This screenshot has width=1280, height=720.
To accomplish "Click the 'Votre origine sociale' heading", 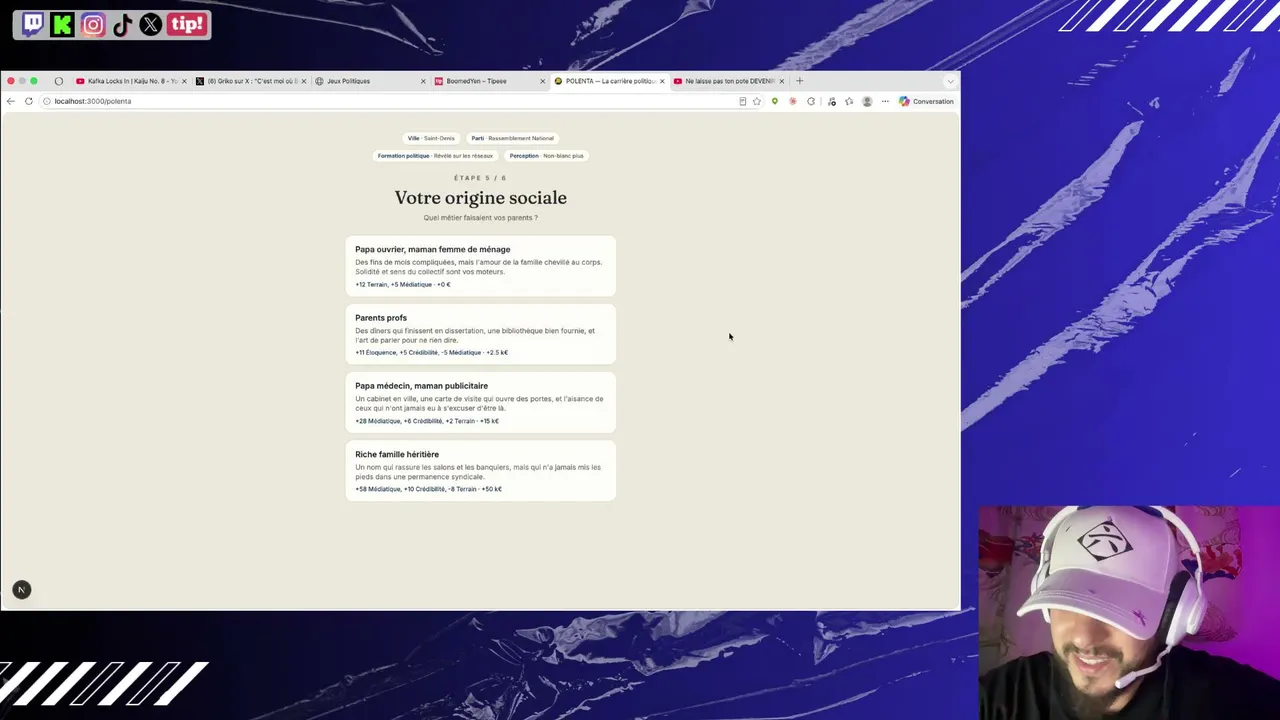I will click(480, 198).
